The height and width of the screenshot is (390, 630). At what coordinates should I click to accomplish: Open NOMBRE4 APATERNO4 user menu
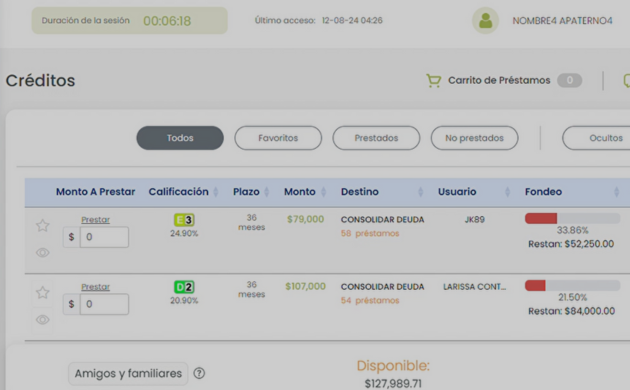(x=562, y=20)
